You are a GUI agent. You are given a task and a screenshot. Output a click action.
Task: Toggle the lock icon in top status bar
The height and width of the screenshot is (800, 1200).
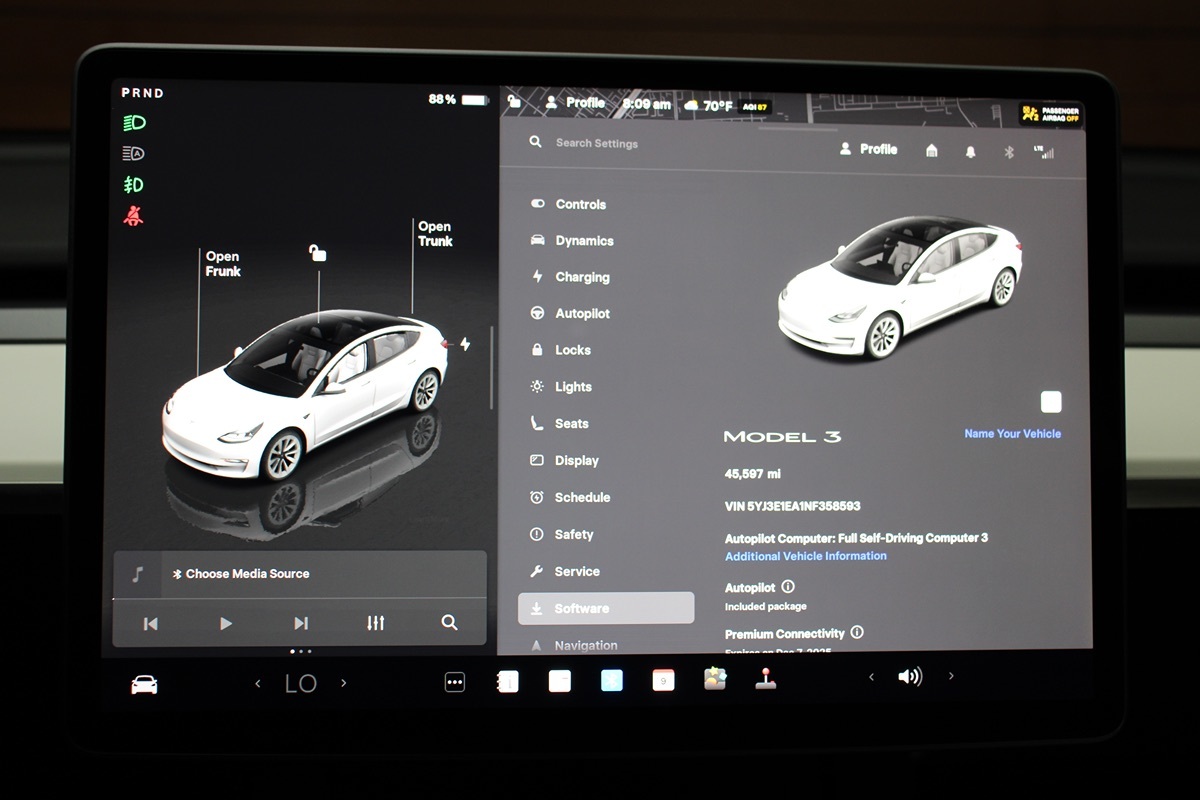click(514, 102)
